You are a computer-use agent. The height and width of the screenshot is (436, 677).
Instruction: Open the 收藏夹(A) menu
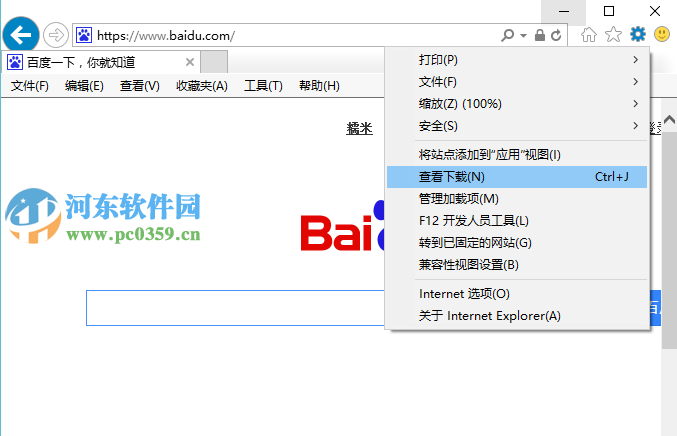click(202, 86)
